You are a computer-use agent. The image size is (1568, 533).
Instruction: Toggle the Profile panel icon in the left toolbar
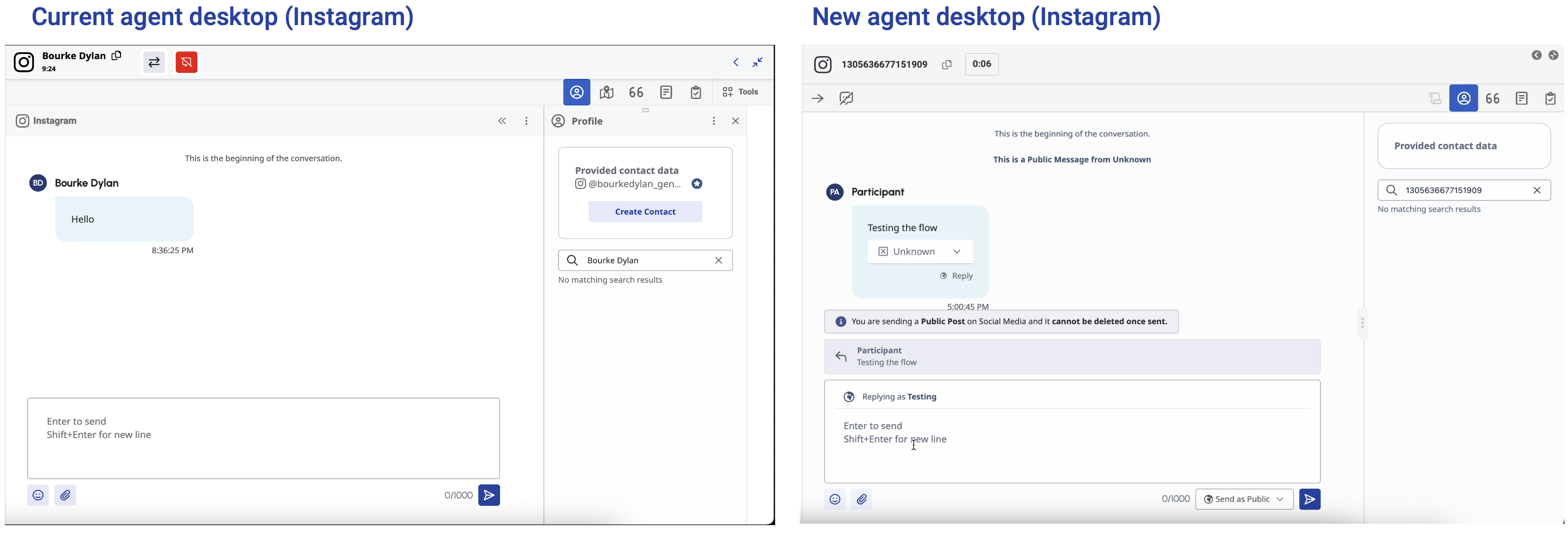pyautogui.click(x=576, y=92)
